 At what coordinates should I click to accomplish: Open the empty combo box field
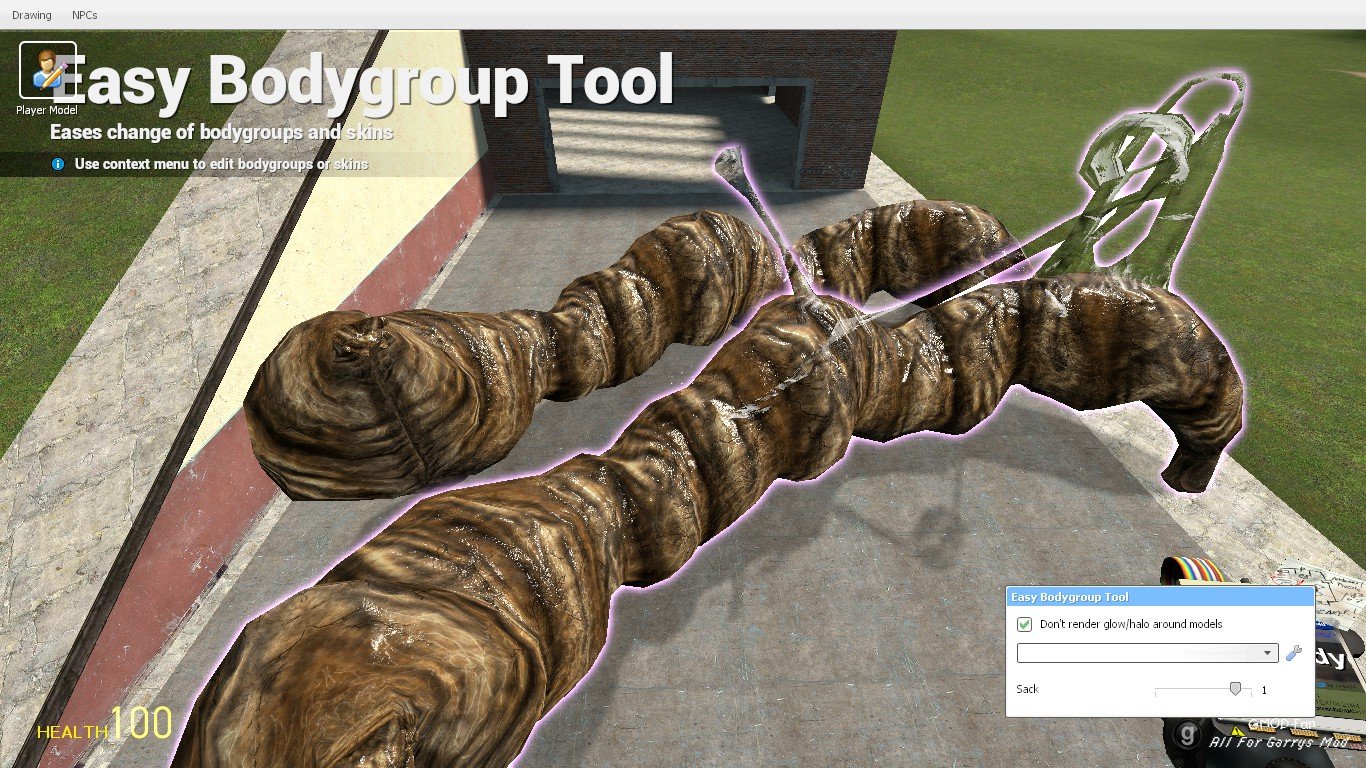click(x=1138, y=653)
